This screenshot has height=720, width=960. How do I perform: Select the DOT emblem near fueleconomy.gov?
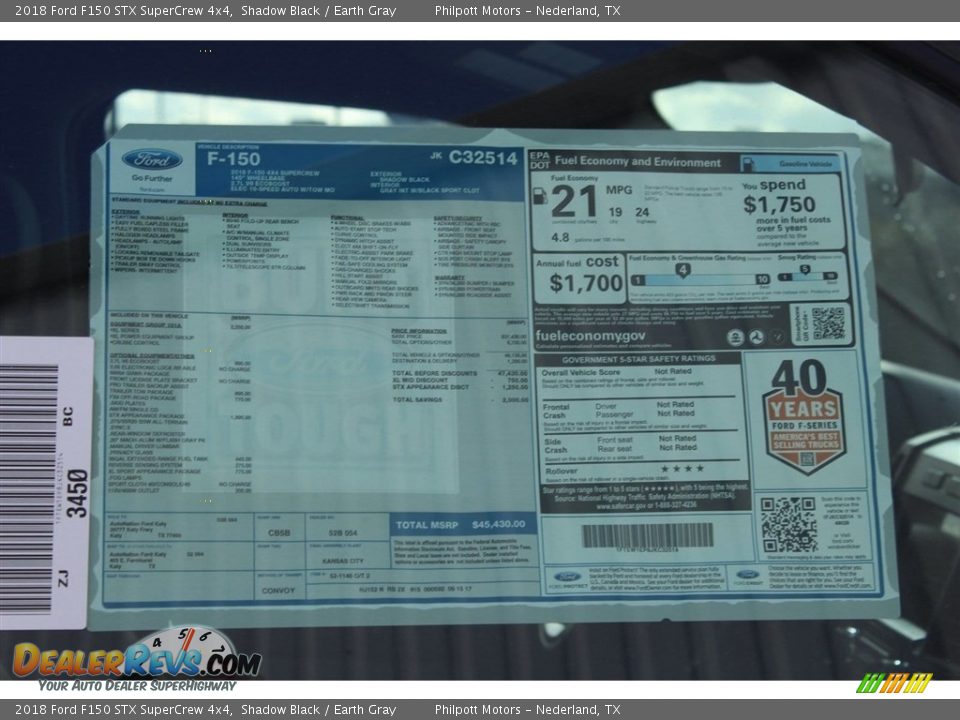(755, 336)
